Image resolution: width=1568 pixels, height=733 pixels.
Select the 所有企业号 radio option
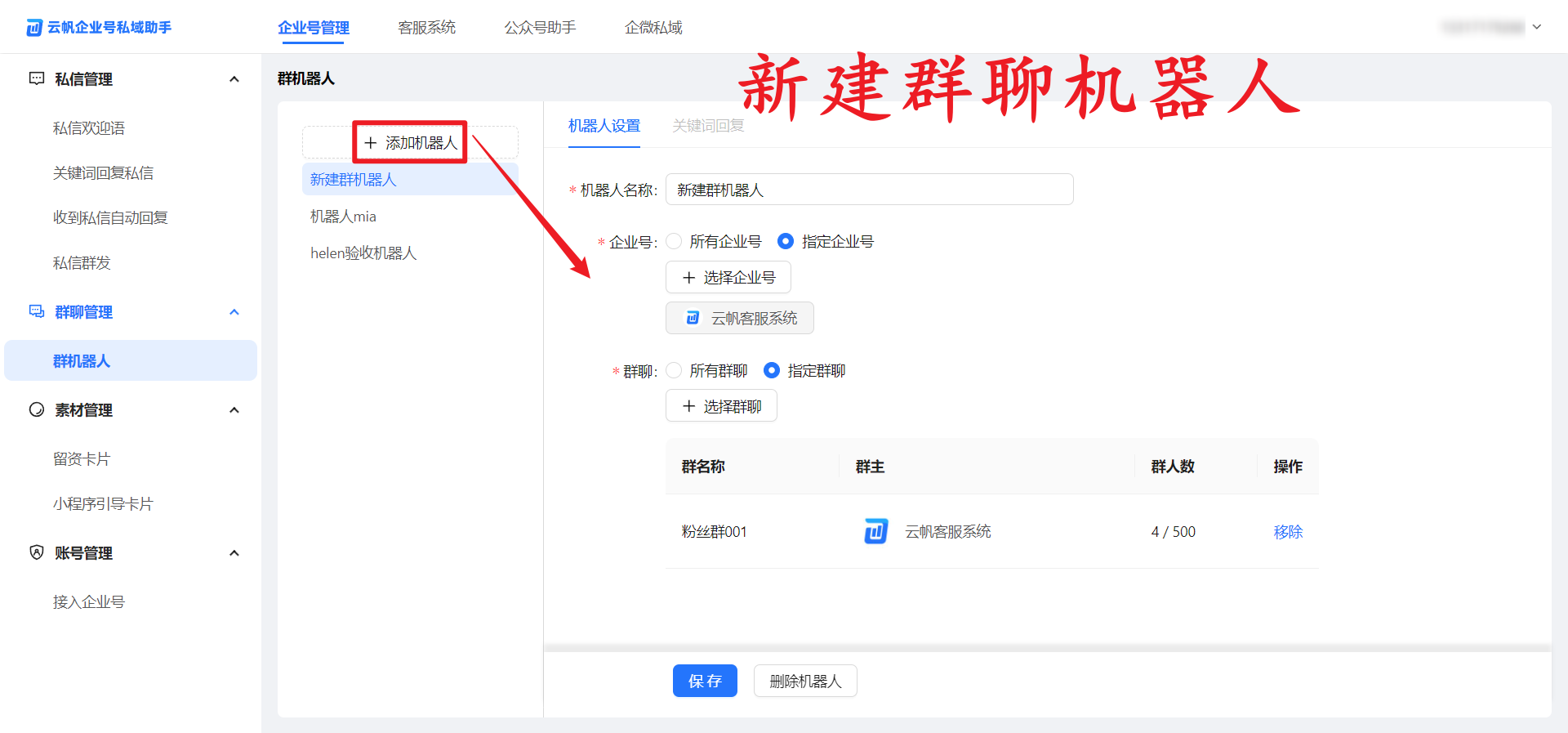point(674,241)
